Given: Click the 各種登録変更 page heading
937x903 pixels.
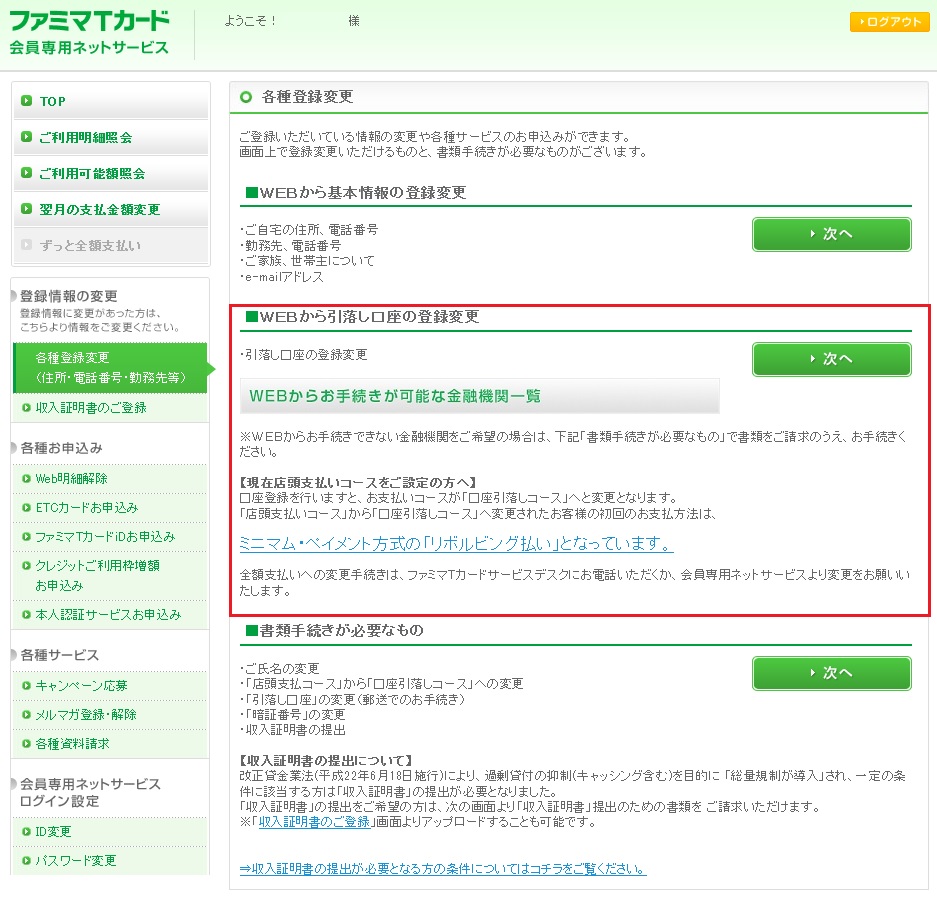Looking at the screenshot, I should pyautogui.click(x=307, y=97).
